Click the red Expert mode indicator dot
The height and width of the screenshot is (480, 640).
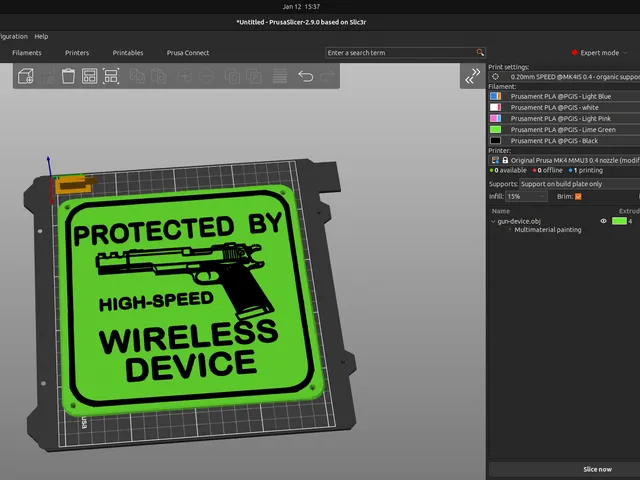click(574, 53)
